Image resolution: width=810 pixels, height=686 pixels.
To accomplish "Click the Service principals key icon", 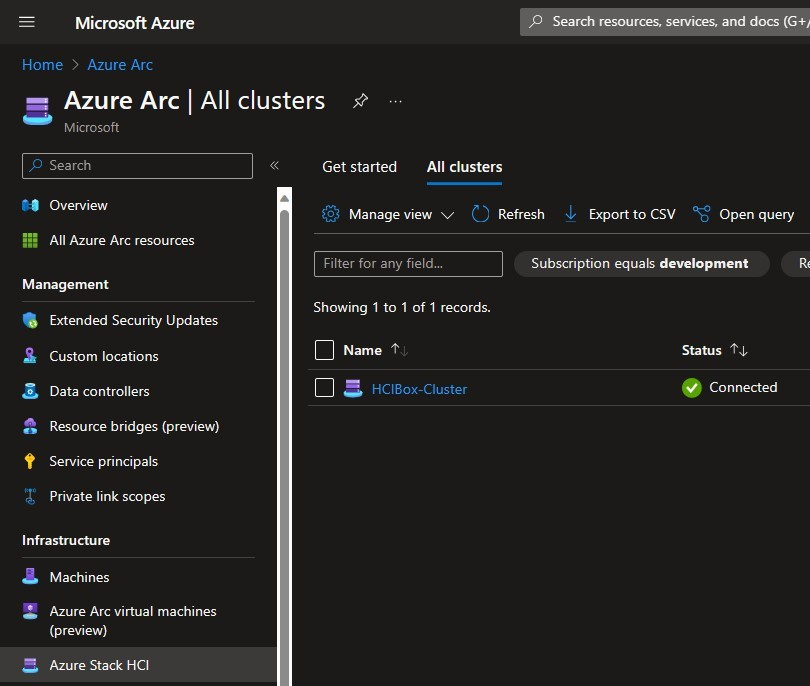I will coord(30,461).
